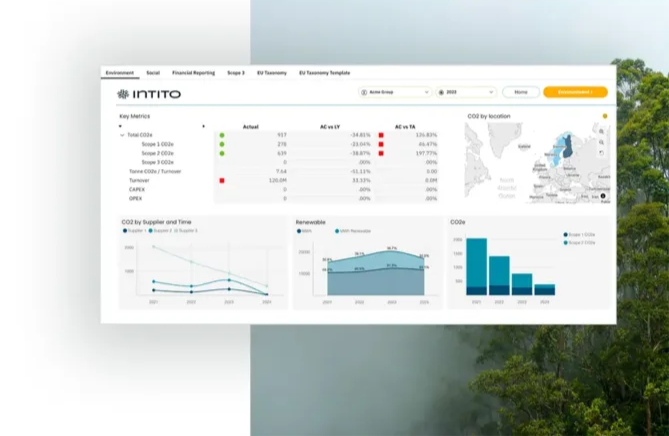Click the AC vs TA column header
669x436 pixels.
(405, 127)
